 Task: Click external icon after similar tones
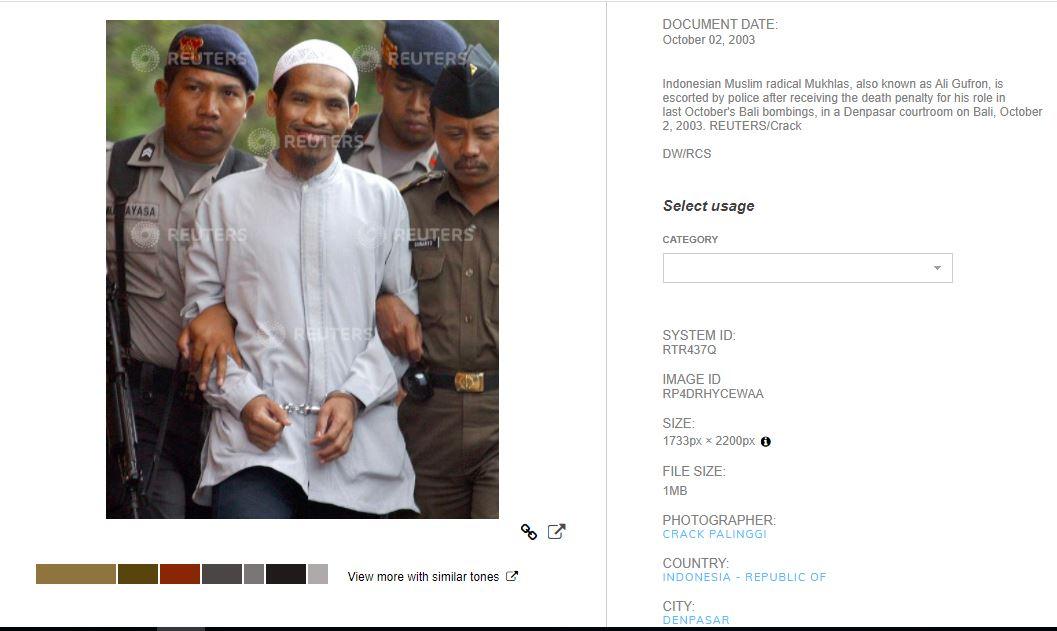click(512, 576)
